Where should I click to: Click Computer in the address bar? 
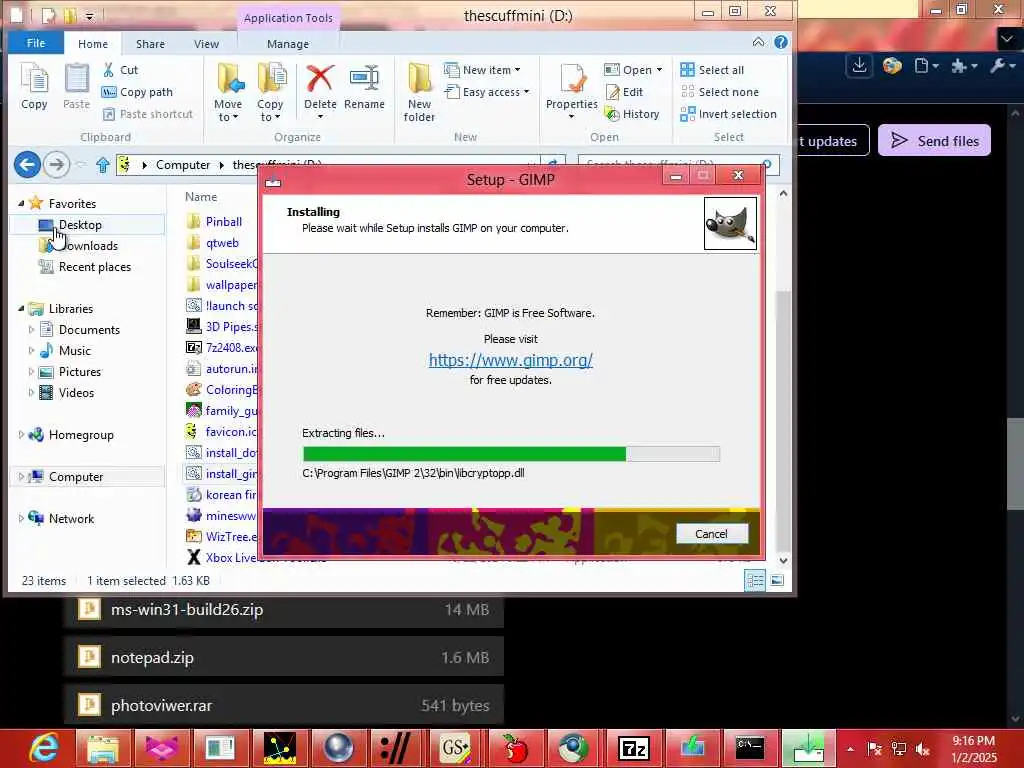(x=183, y=165)
